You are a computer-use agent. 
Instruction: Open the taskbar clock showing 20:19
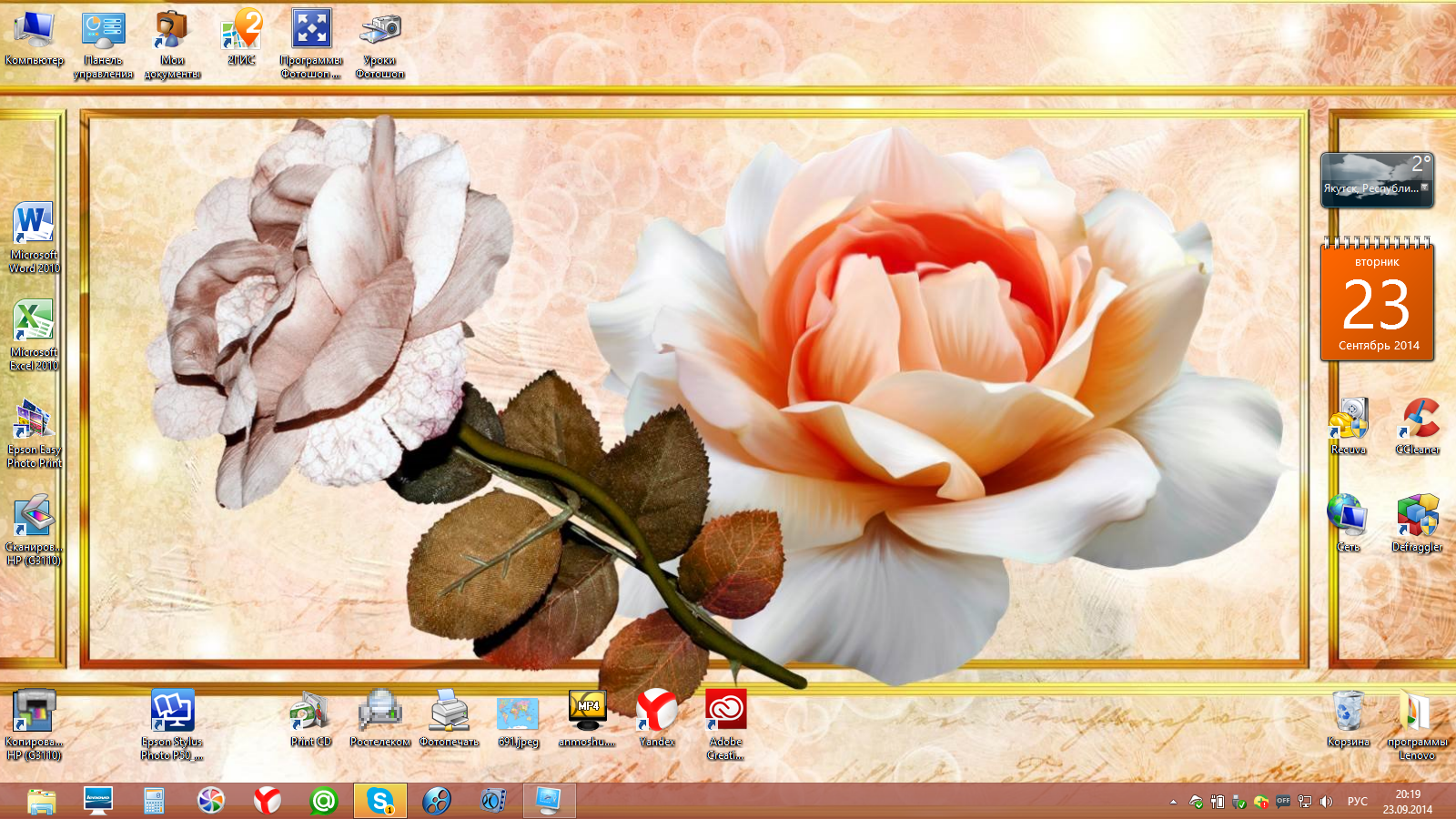coord(1407,802)
